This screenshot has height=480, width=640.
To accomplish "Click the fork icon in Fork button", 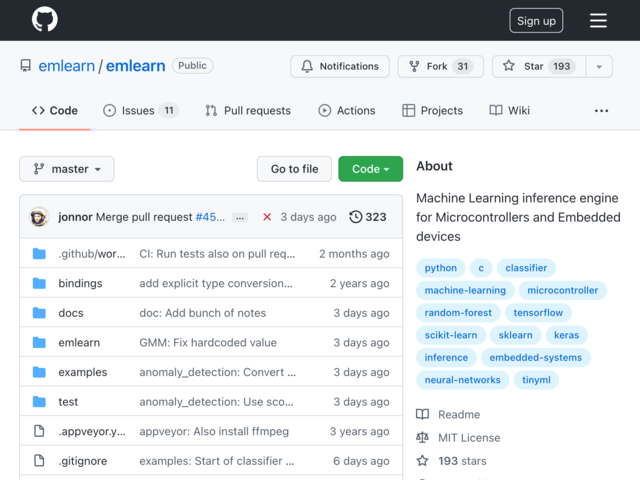I will pos(414,66).
